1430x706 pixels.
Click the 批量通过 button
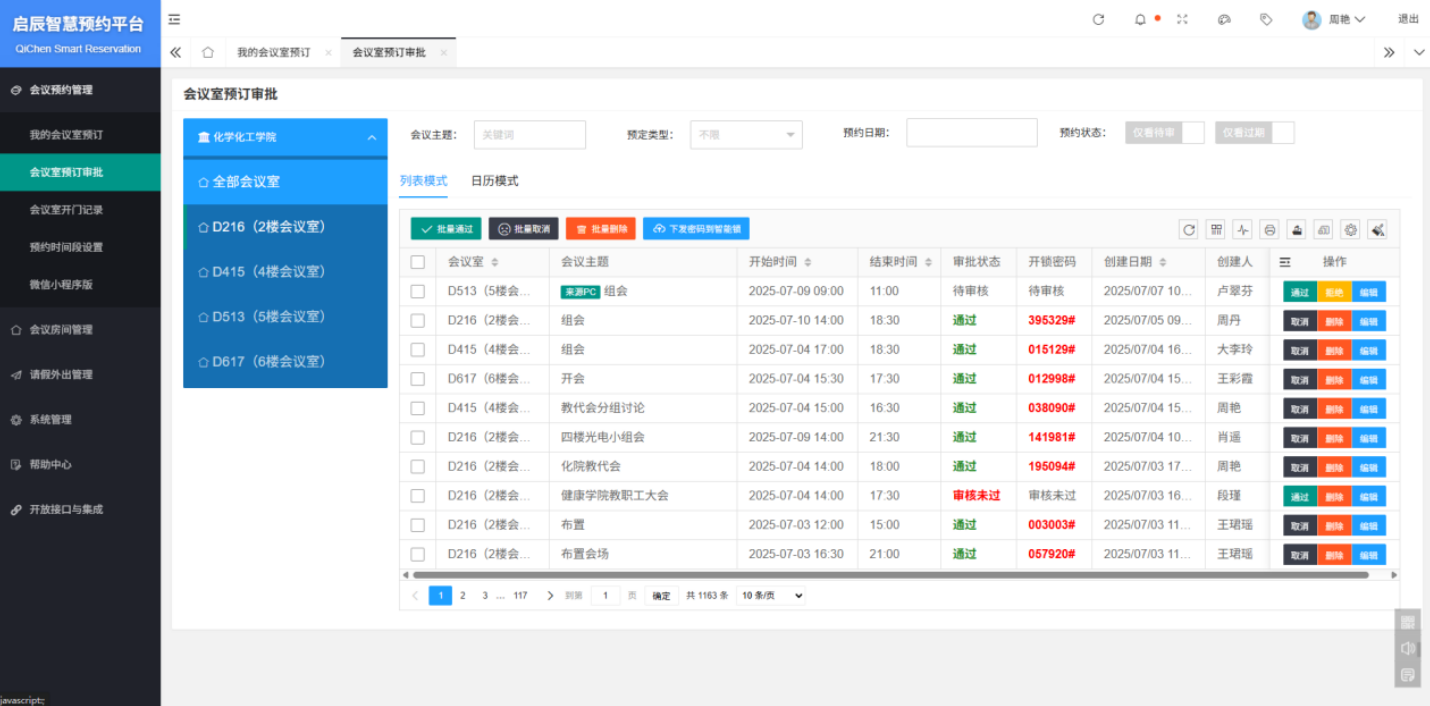click(446, 229)
